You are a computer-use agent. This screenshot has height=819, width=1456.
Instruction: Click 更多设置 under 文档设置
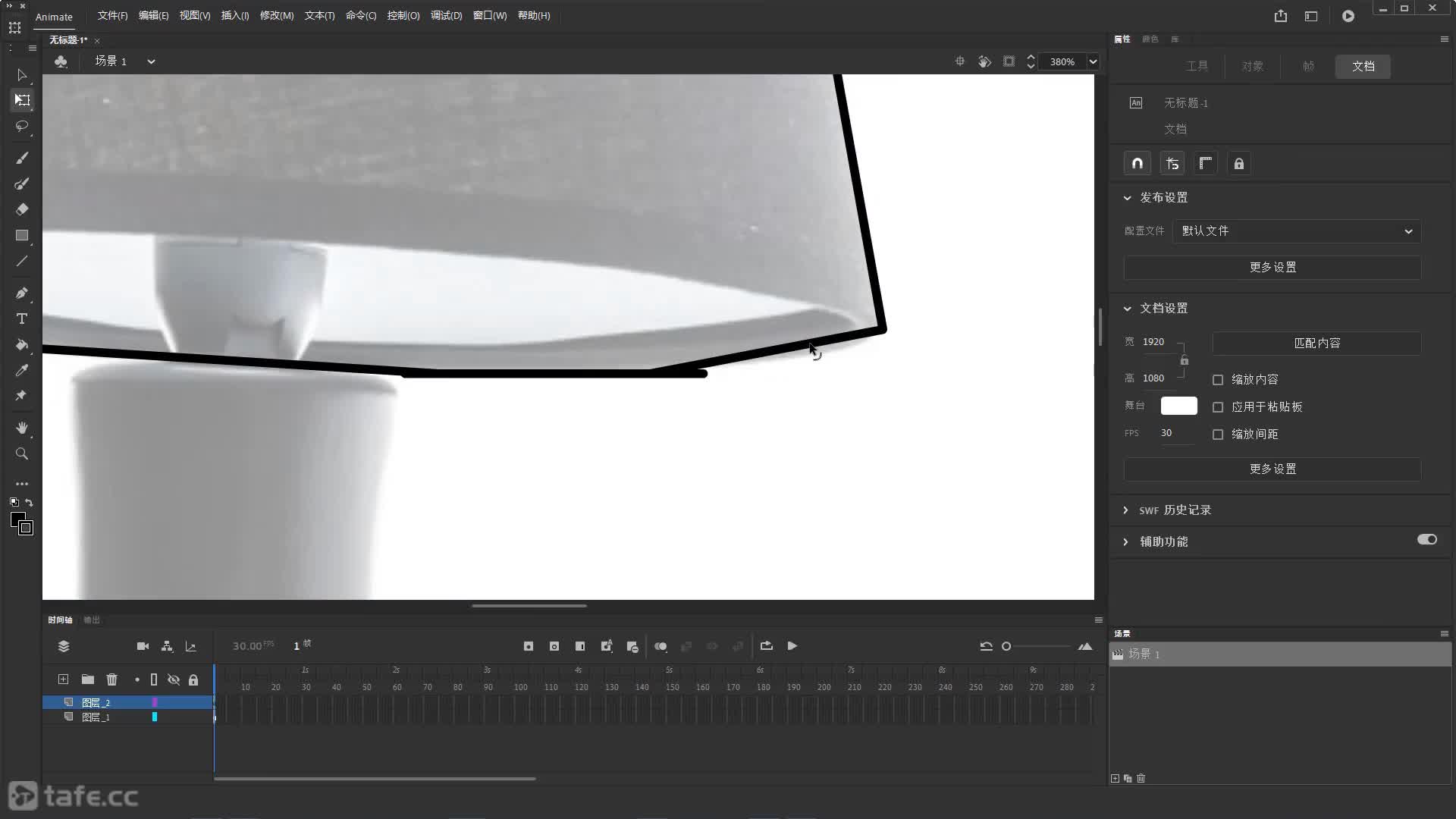tap(1272, 469)
